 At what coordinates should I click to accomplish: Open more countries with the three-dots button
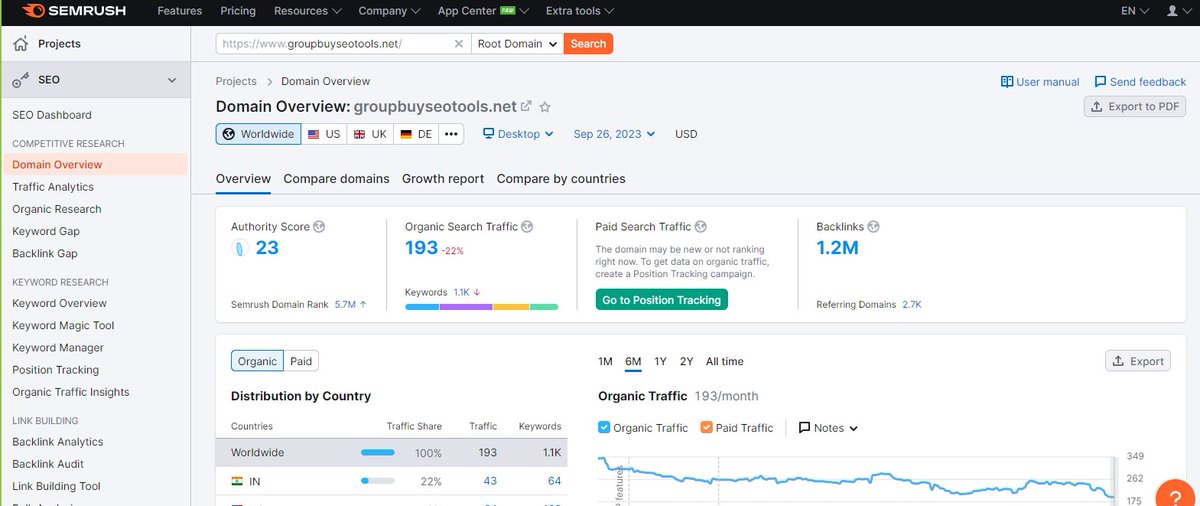click(x=452, y=134)
